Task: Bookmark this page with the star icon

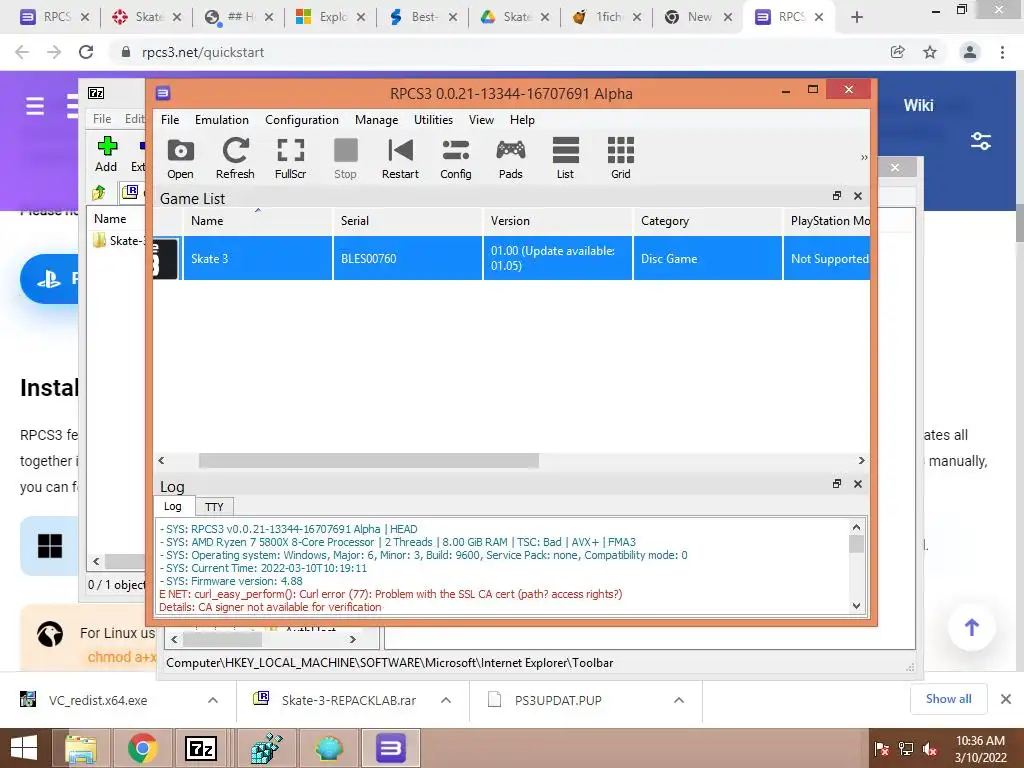Action: click(x=930, y=52)
